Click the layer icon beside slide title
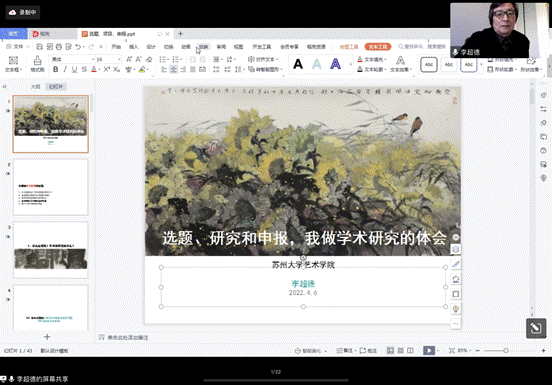552x385 pixels. click(456, 249)
